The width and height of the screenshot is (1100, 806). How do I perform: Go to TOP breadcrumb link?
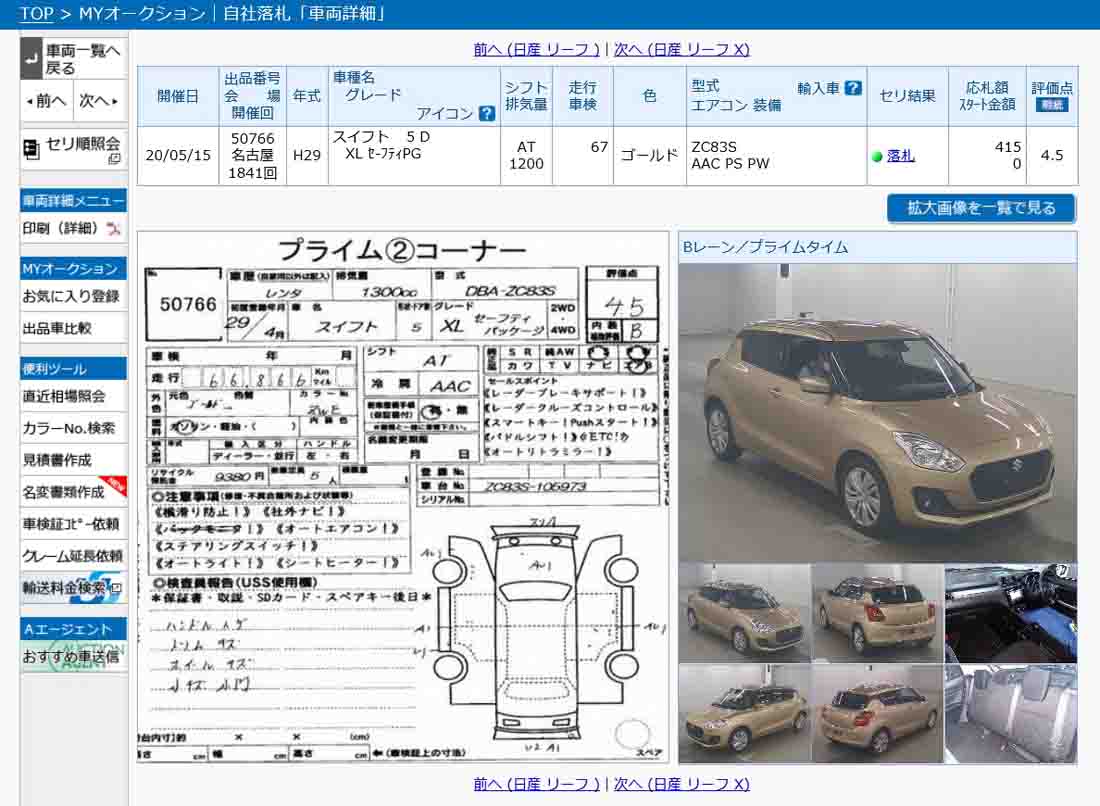tap(36, 13)
